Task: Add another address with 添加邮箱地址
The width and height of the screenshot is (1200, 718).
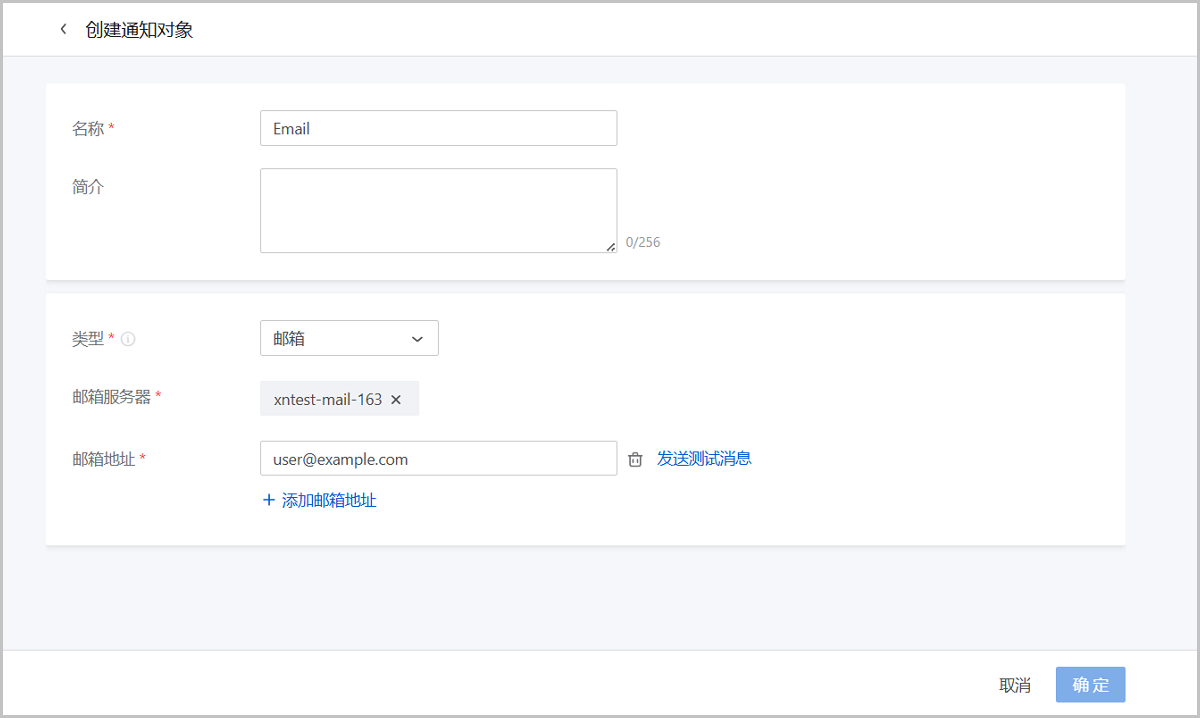Action: [x=319, y=500]
